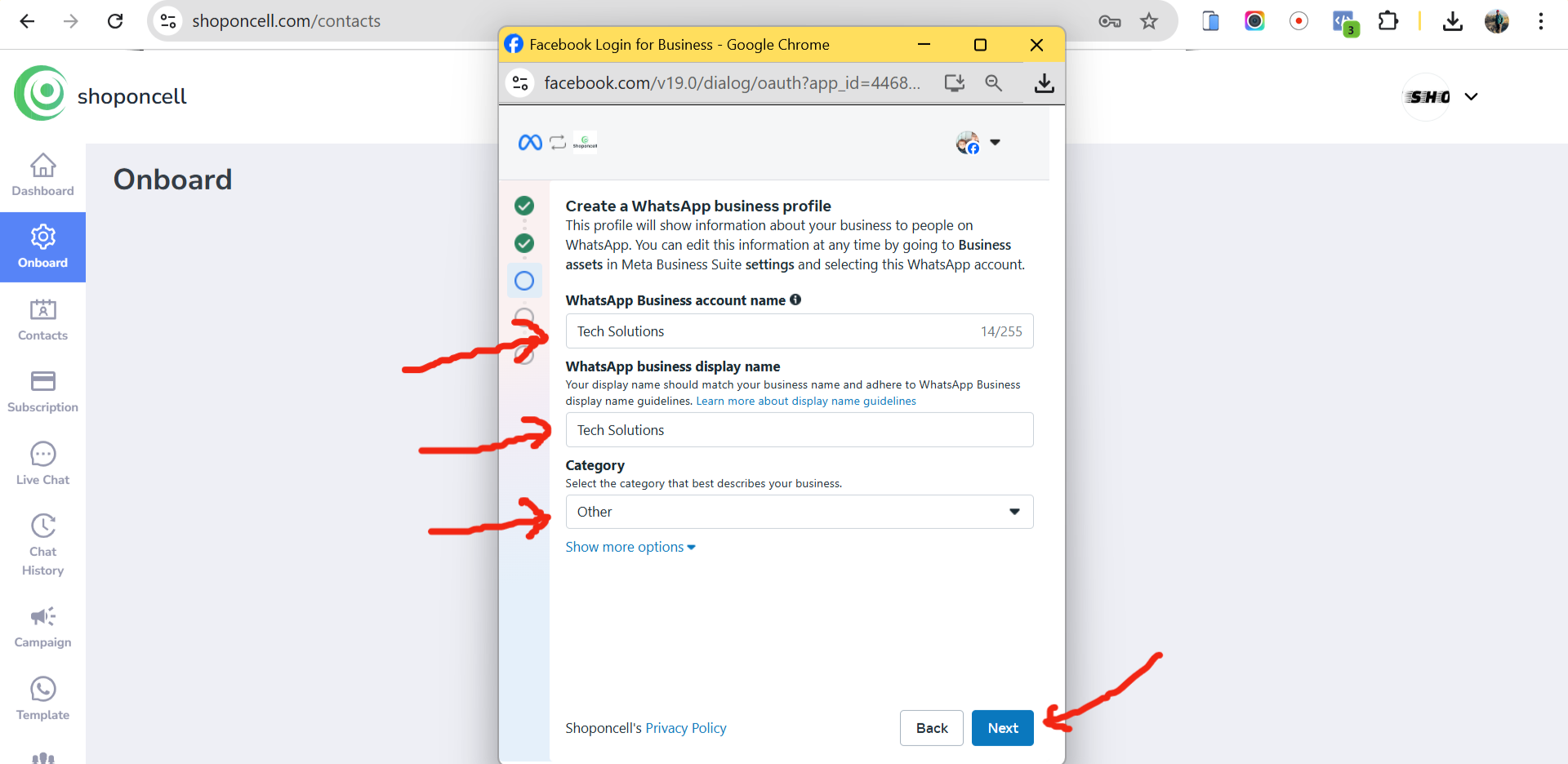Open Chrome downloads in main toolbar
The image size is (1568, 764).
click(1452, 21)
